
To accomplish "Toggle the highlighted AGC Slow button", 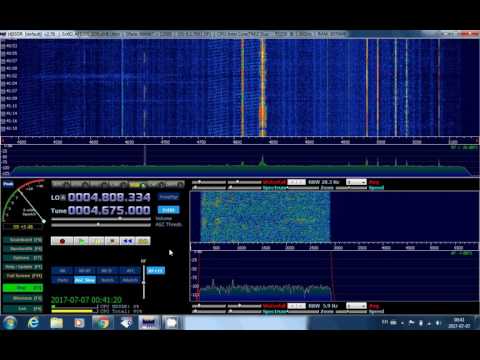I will [85, 280].
